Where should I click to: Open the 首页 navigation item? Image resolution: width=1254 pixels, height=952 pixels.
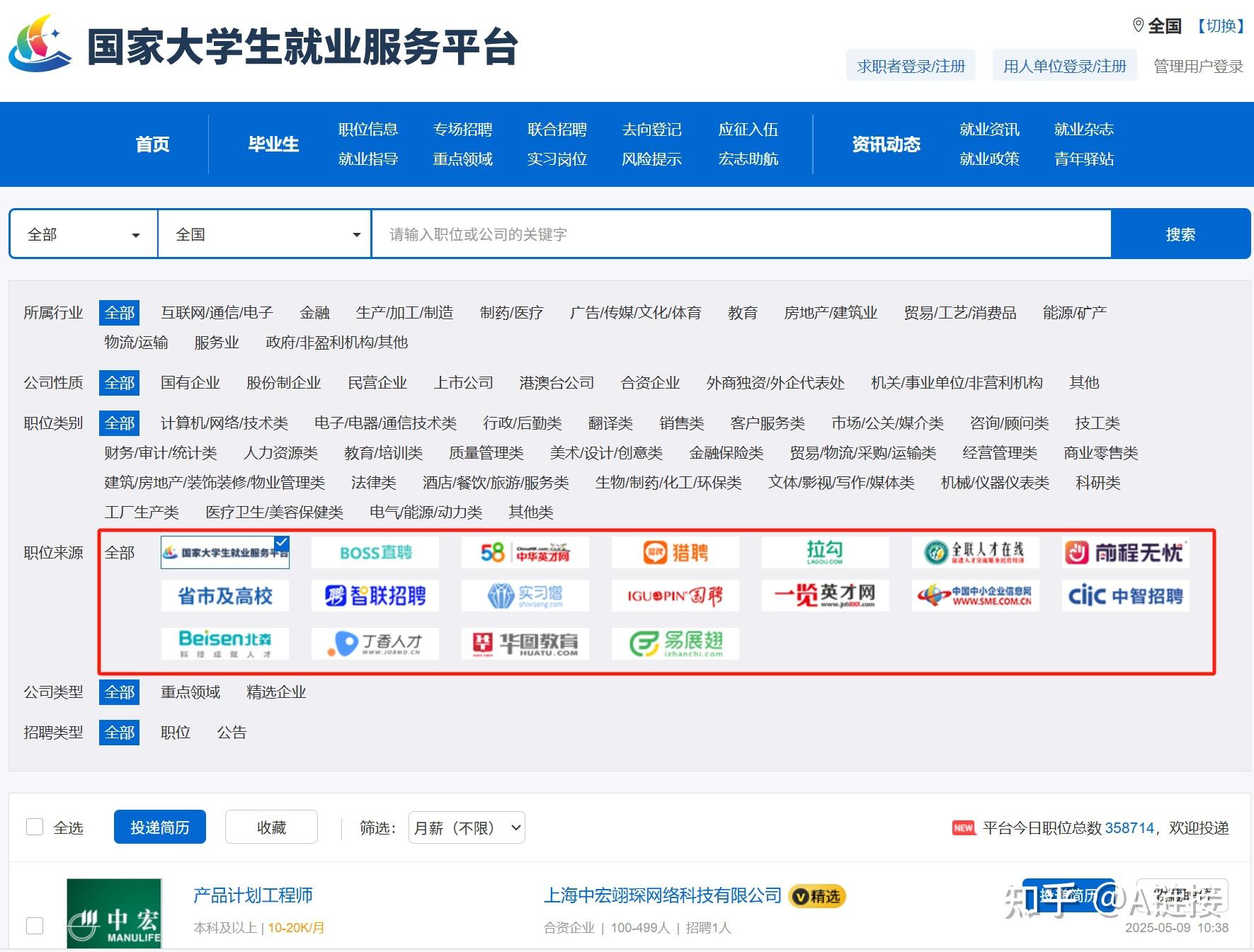(152, 144)
